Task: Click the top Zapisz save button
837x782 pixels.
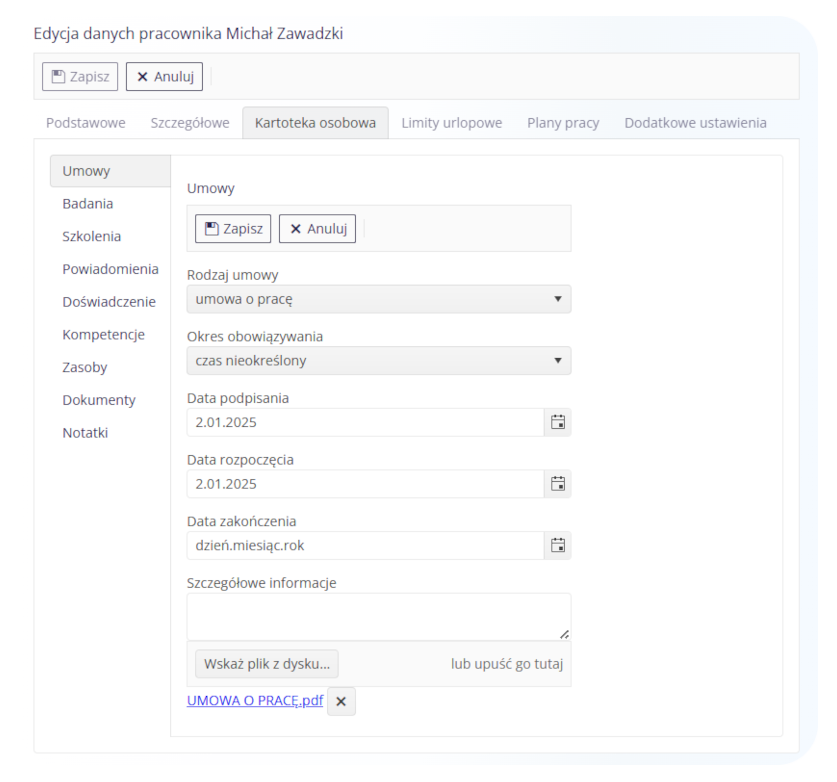Action: (x=80, y=76)
